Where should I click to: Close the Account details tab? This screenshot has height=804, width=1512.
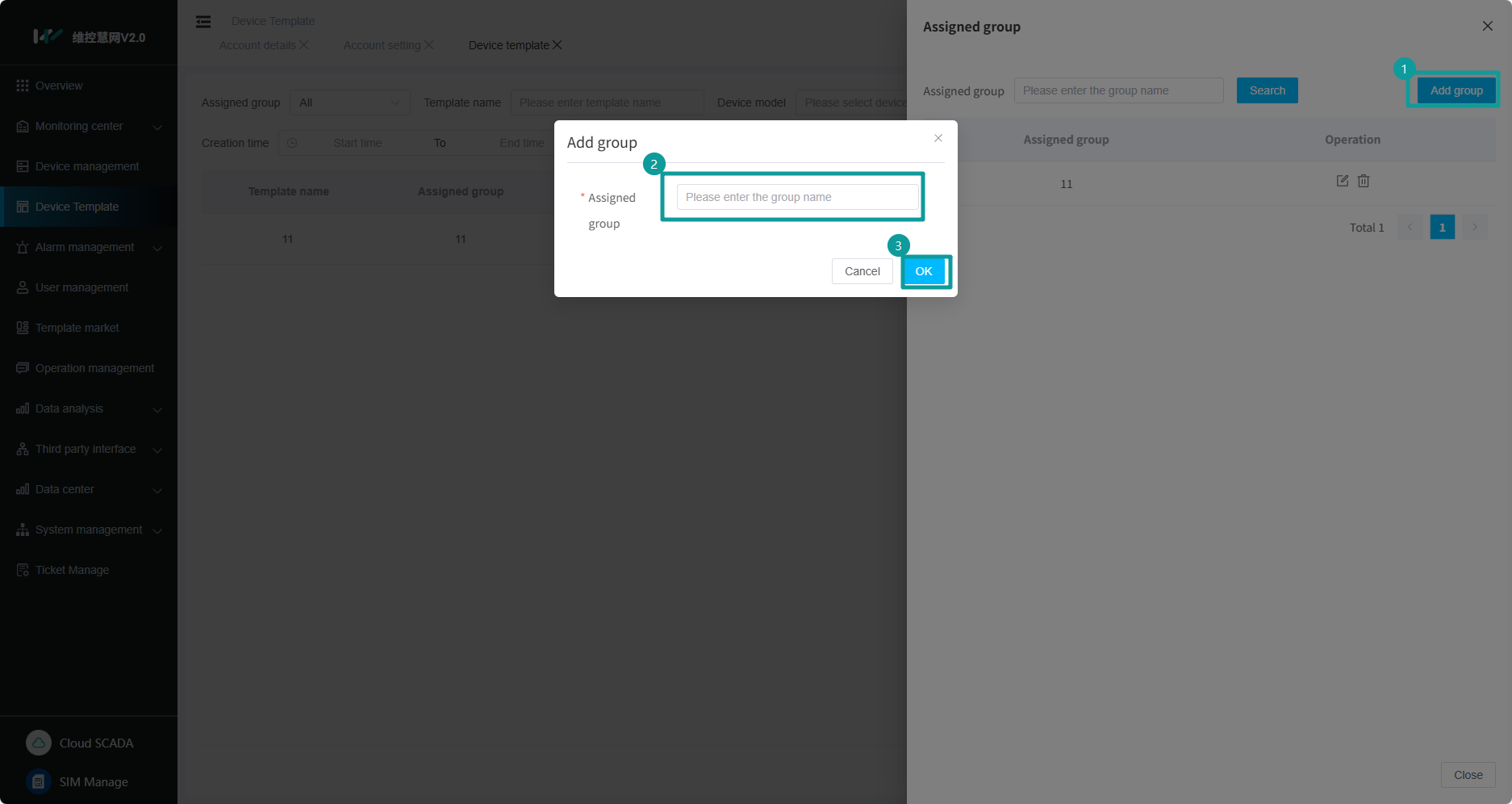coord(304,45)
